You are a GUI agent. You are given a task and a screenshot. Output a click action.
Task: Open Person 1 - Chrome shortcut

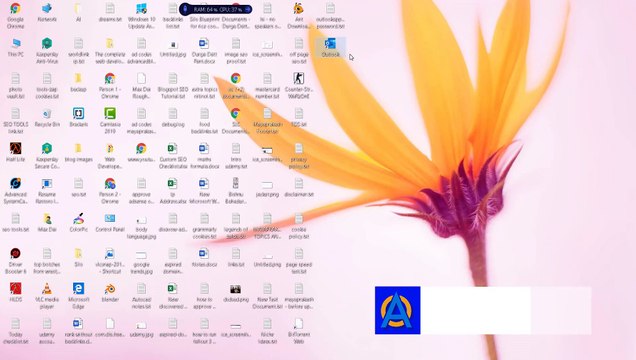(x=110, y=86)
